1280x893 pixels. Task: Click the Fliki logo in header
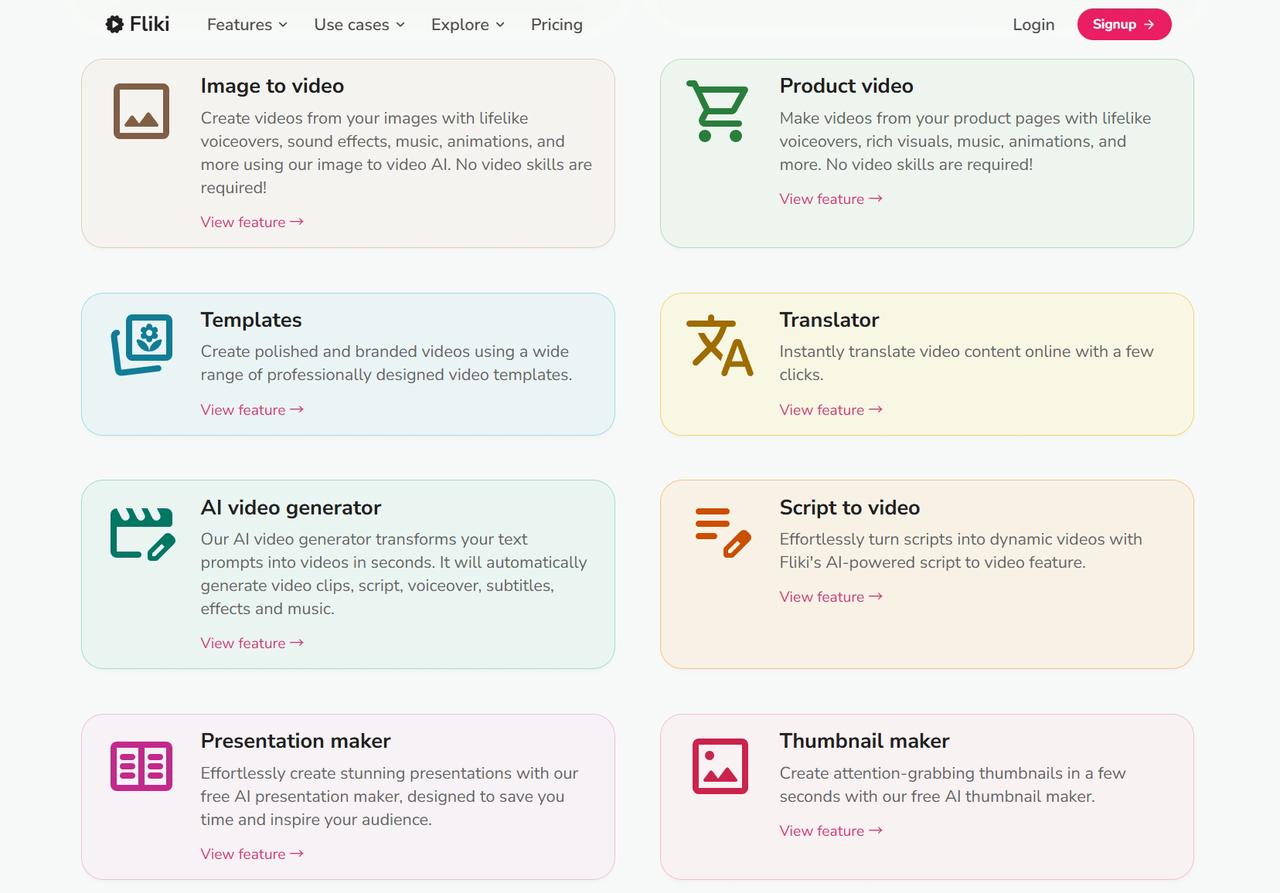coord(138,24)
